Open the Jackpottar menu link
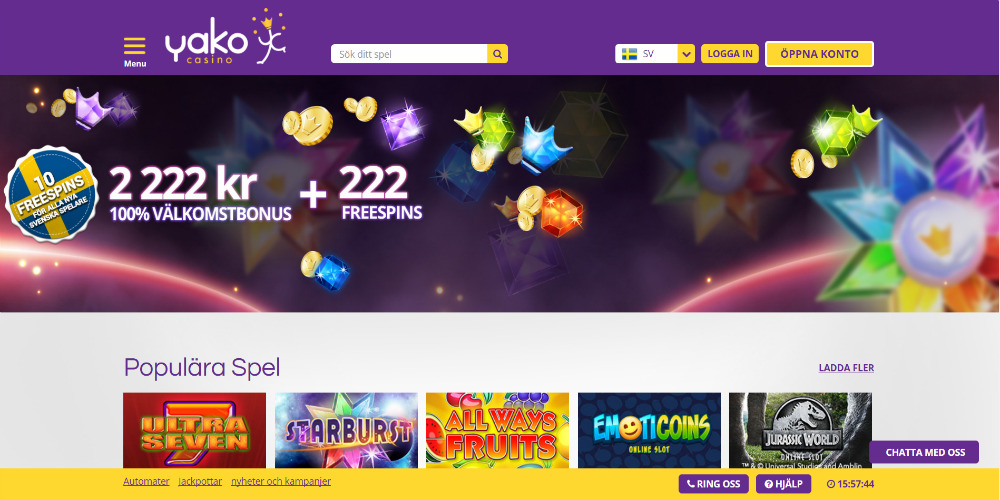 [x=200, y=482]
